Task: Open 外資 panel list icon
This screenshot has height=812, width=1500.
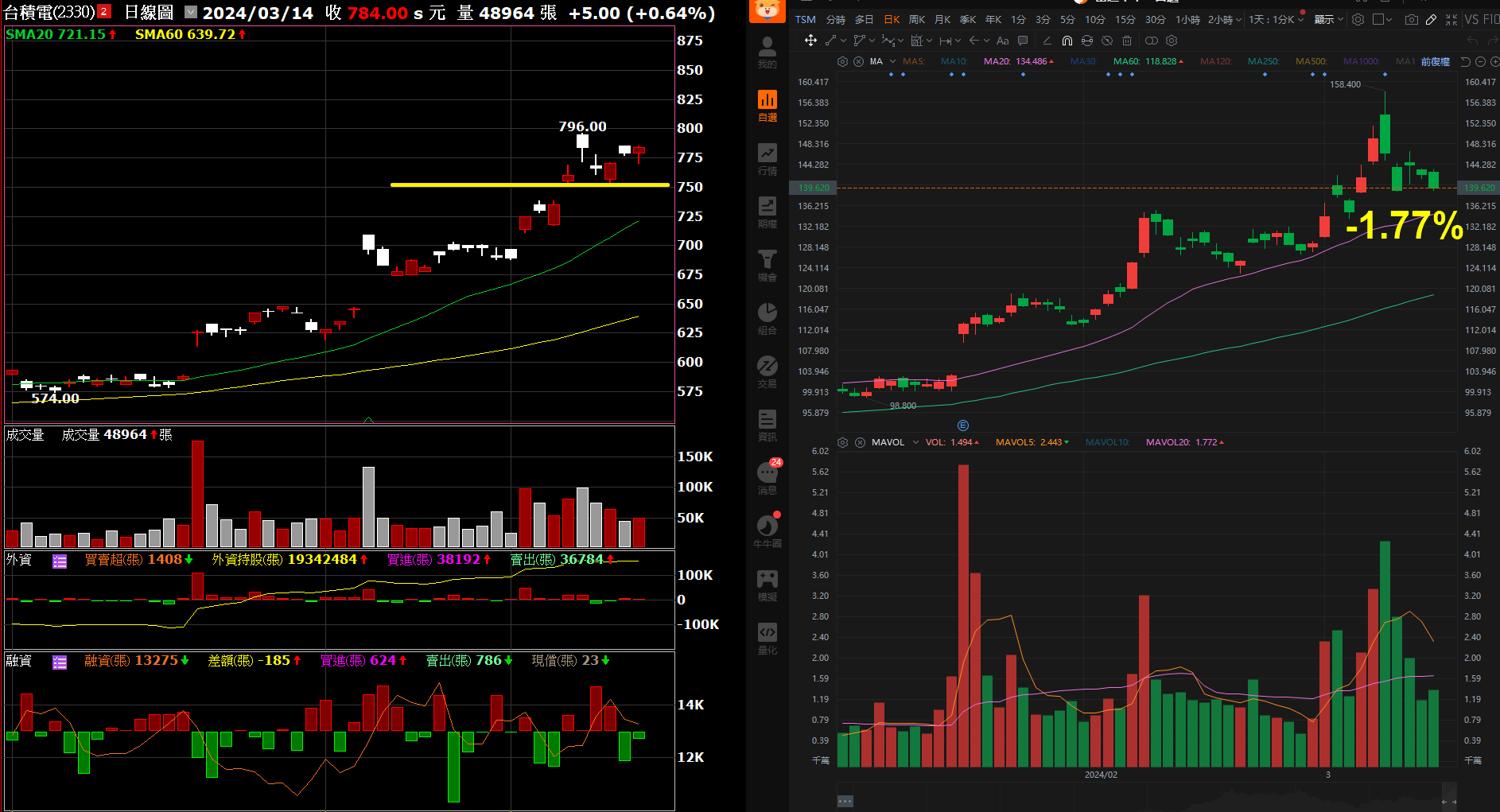Action: pyautogui.click(x=60, y=561)
